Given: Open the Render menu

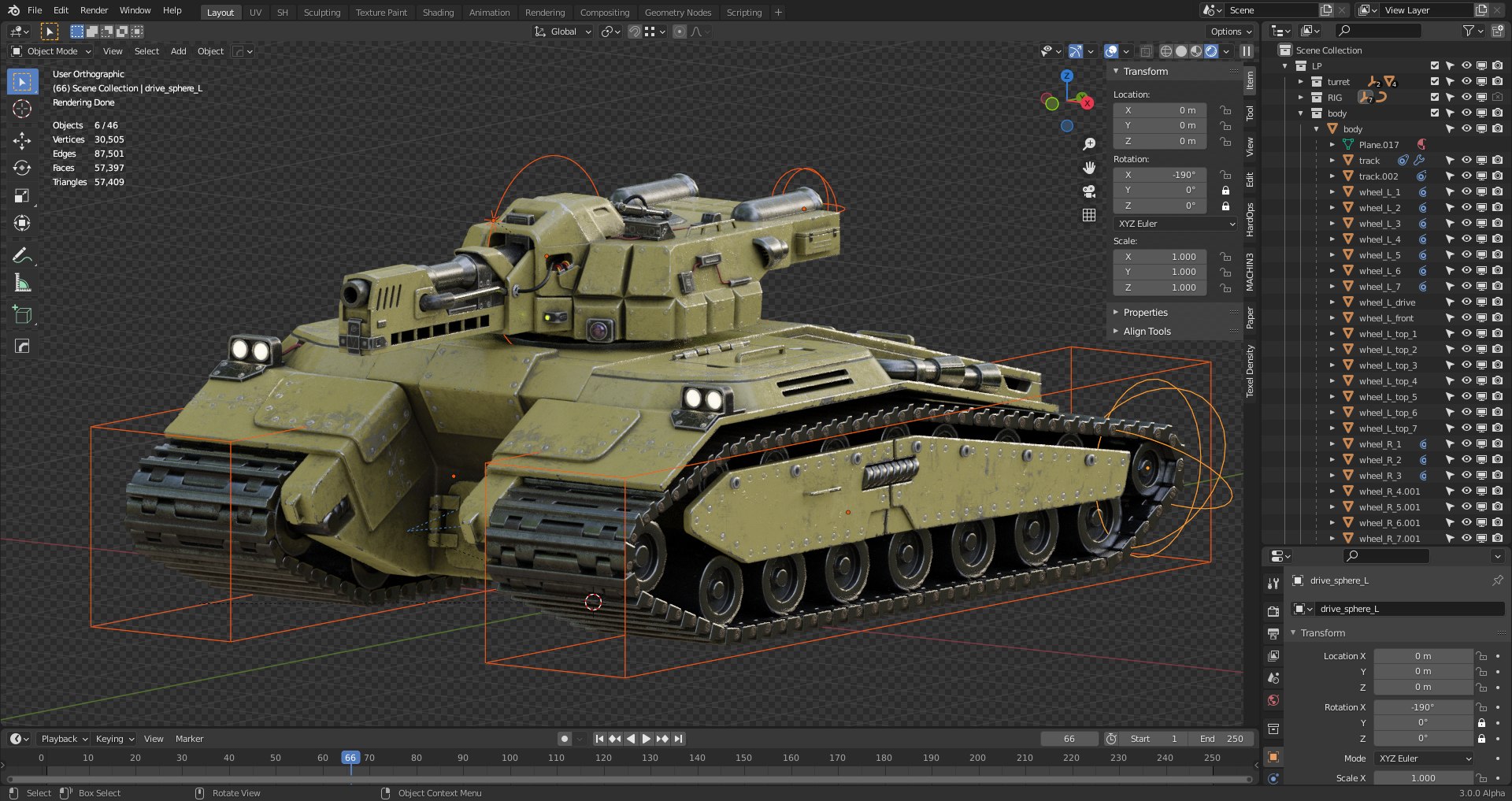Looking at the screenshot, I should (94, 10).
